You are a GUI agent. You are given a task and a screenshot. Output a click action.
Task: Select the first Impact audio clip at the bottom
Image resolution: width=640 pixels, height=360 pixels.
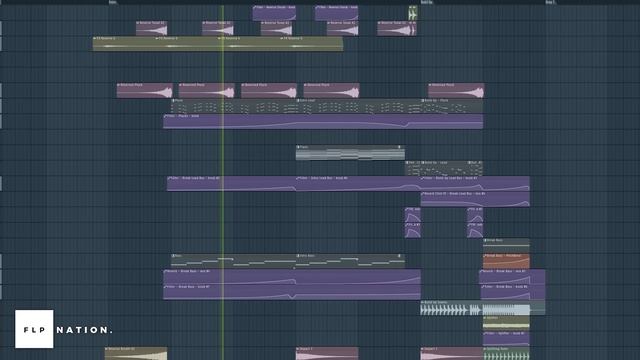[x=327, y=353]
